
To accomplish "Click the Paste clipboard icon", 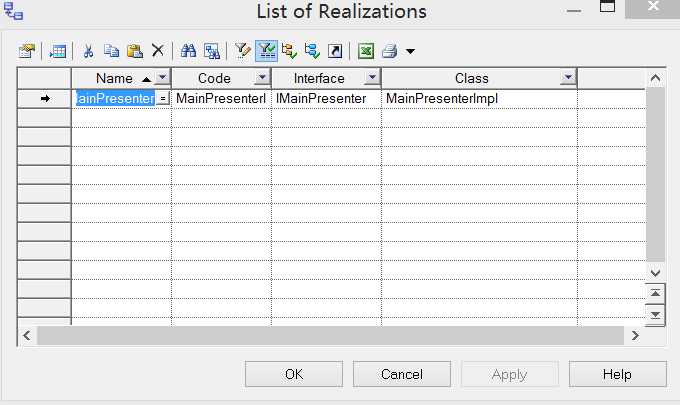I will pos(134,50).
